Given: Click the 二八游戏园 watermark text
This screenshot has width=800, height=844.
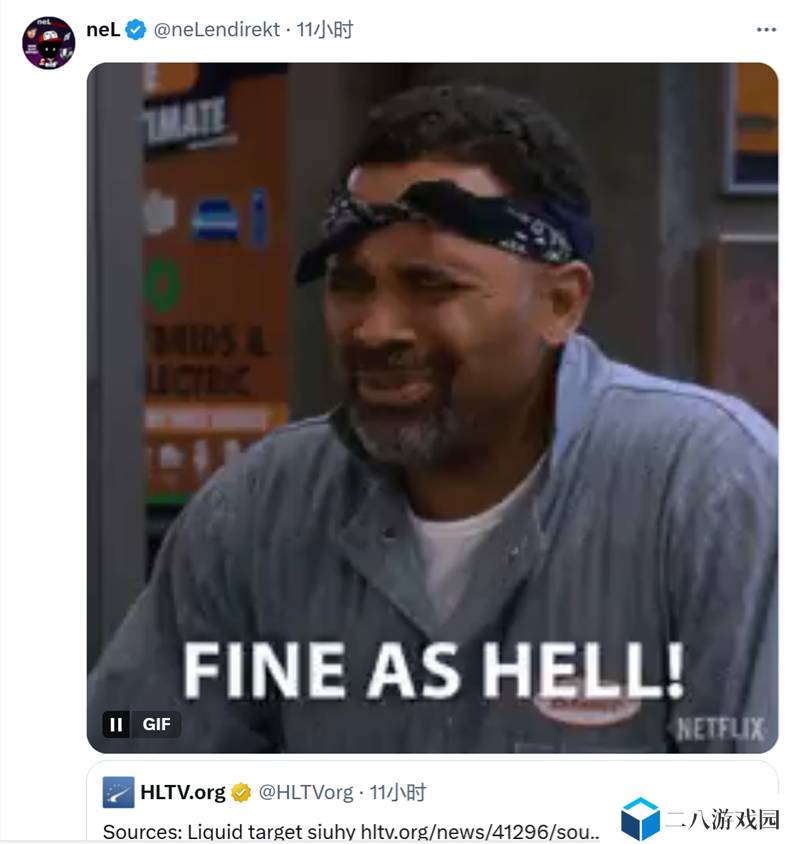Looking at the screenshot, I should pos(722,820).
